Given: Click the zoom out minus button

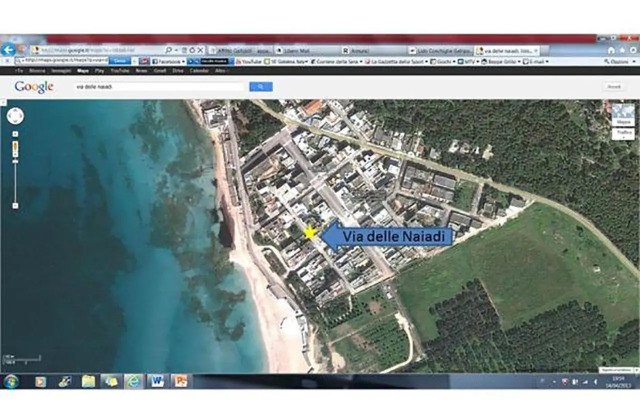Looking at the screenshot, I should pos(15,205).
